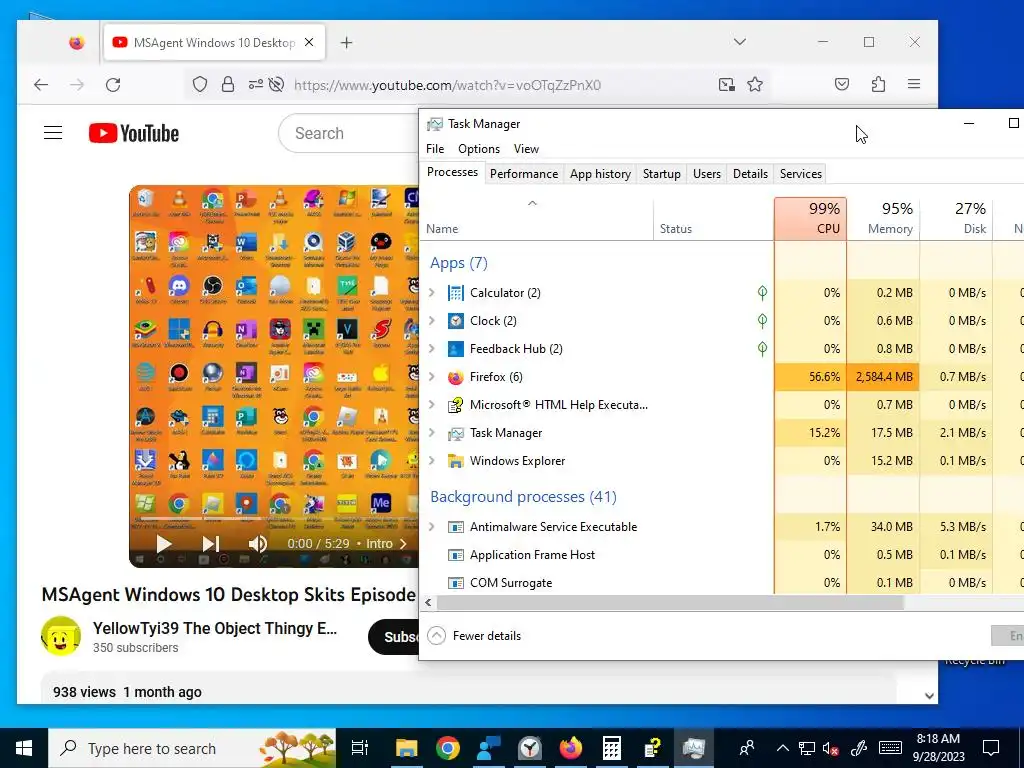The image size is (1024, 768).
Task: Open the File menu in Task Manager
Action: point(435,149)
